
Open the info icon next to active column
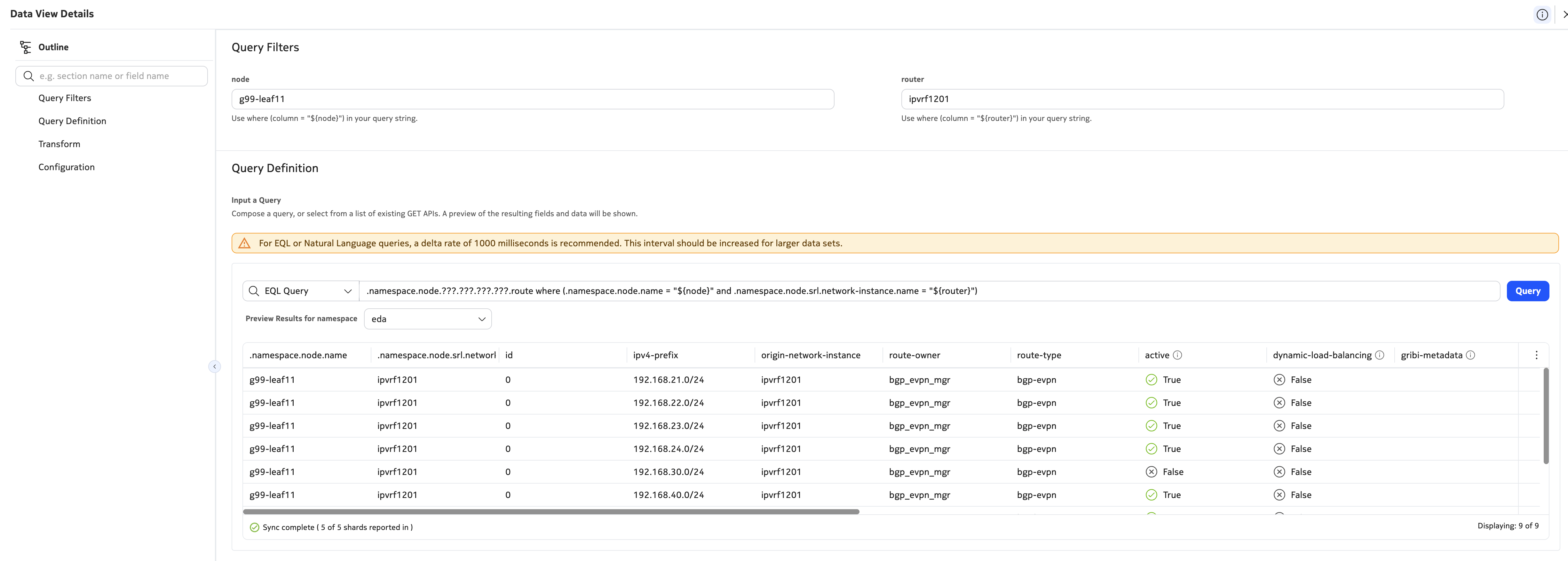point(1177,355)
